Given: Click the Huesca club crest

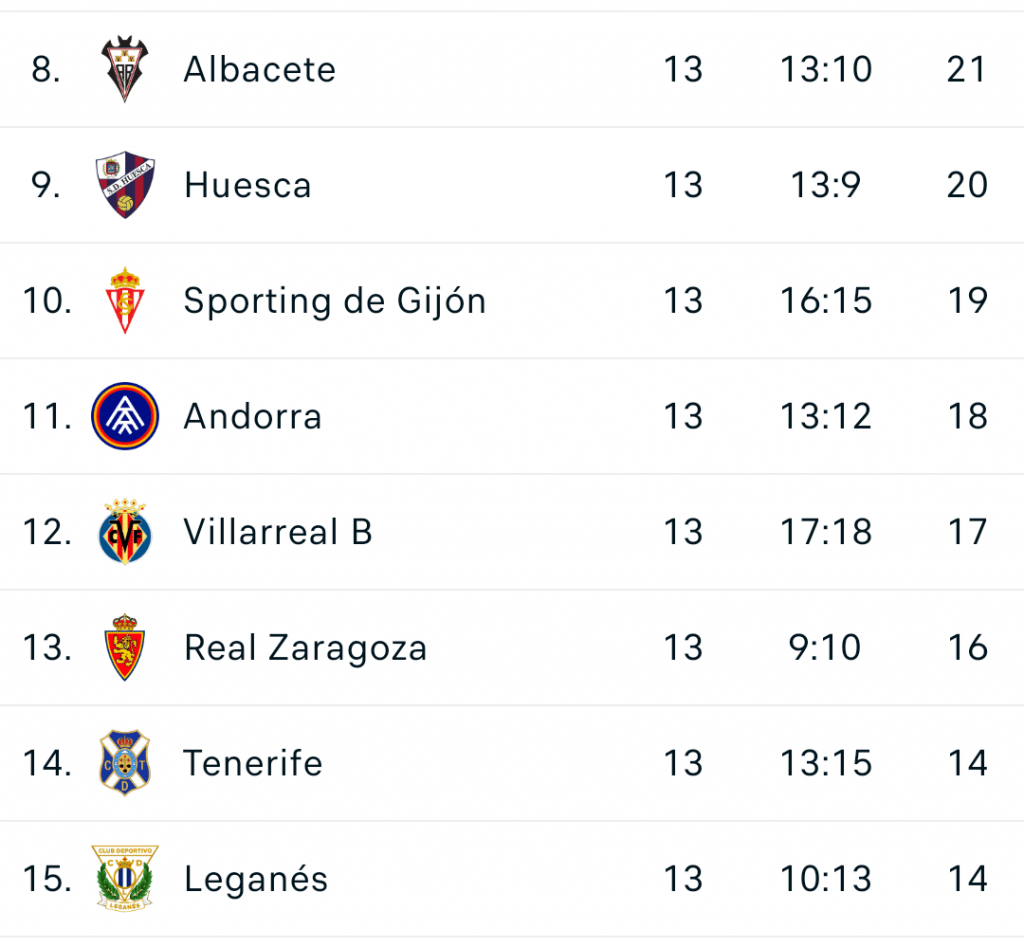Looking at the screenshot, I should click(125, 185).
